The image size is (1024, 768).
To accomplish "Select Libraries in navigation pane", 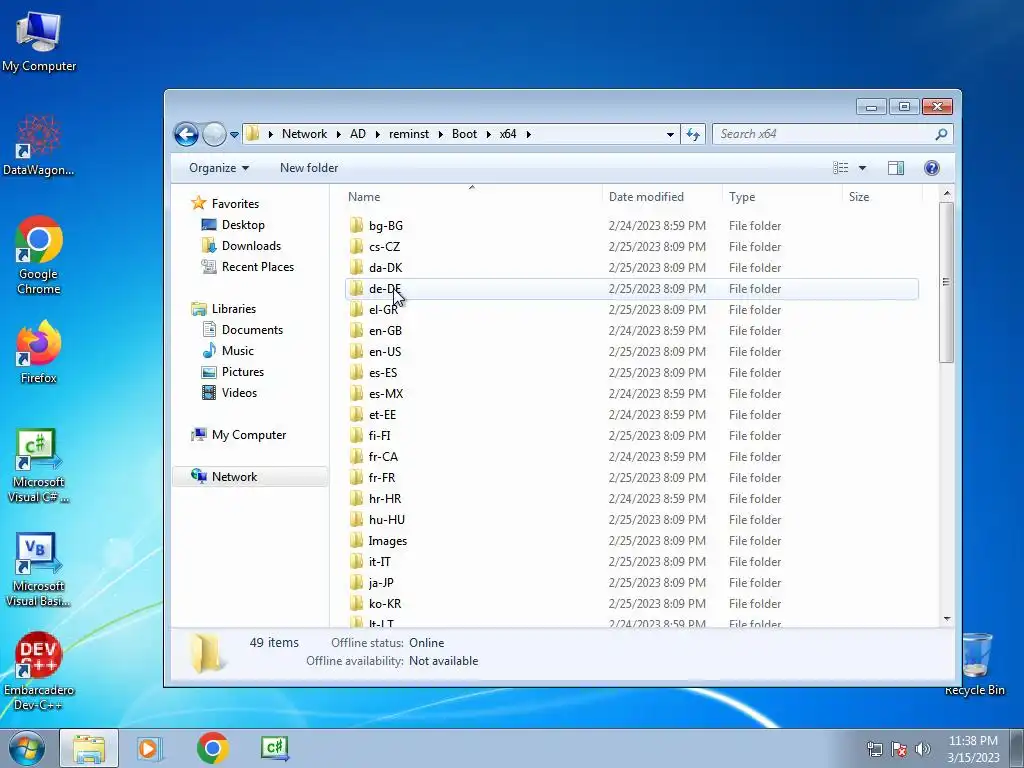I will 233,309.
